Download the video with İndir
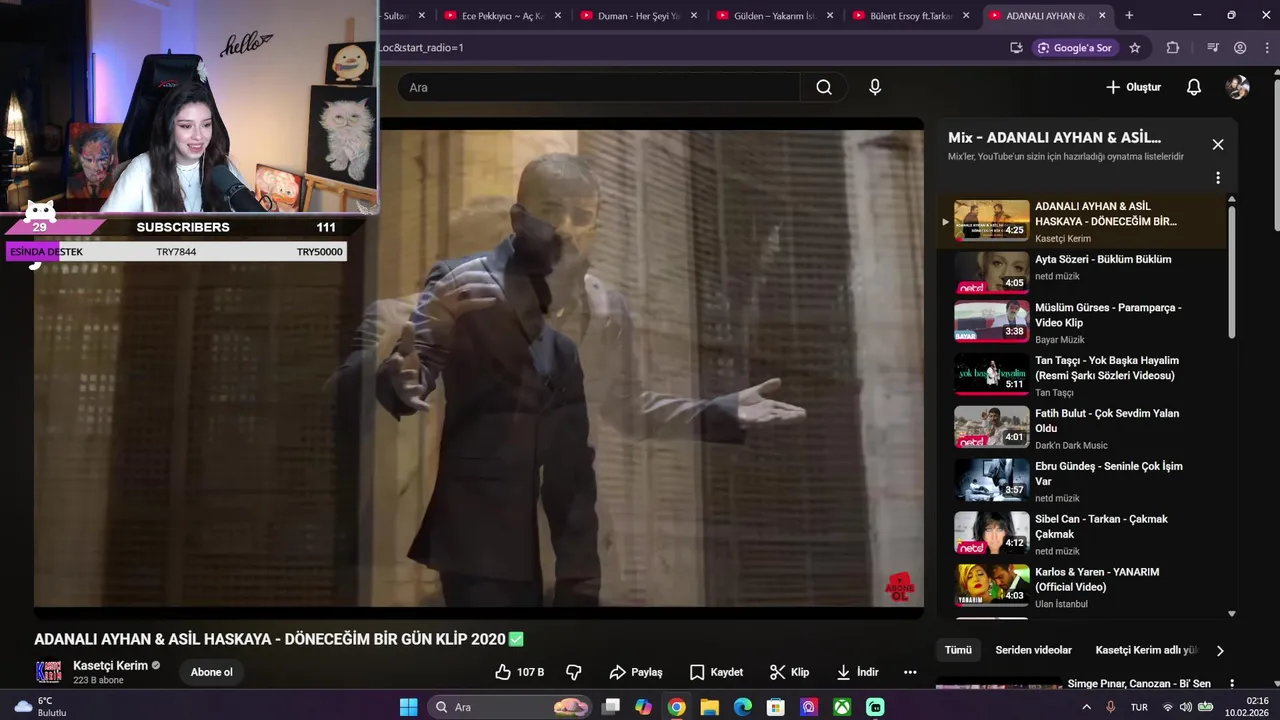The image size is (1280, 720). point(857,672)
